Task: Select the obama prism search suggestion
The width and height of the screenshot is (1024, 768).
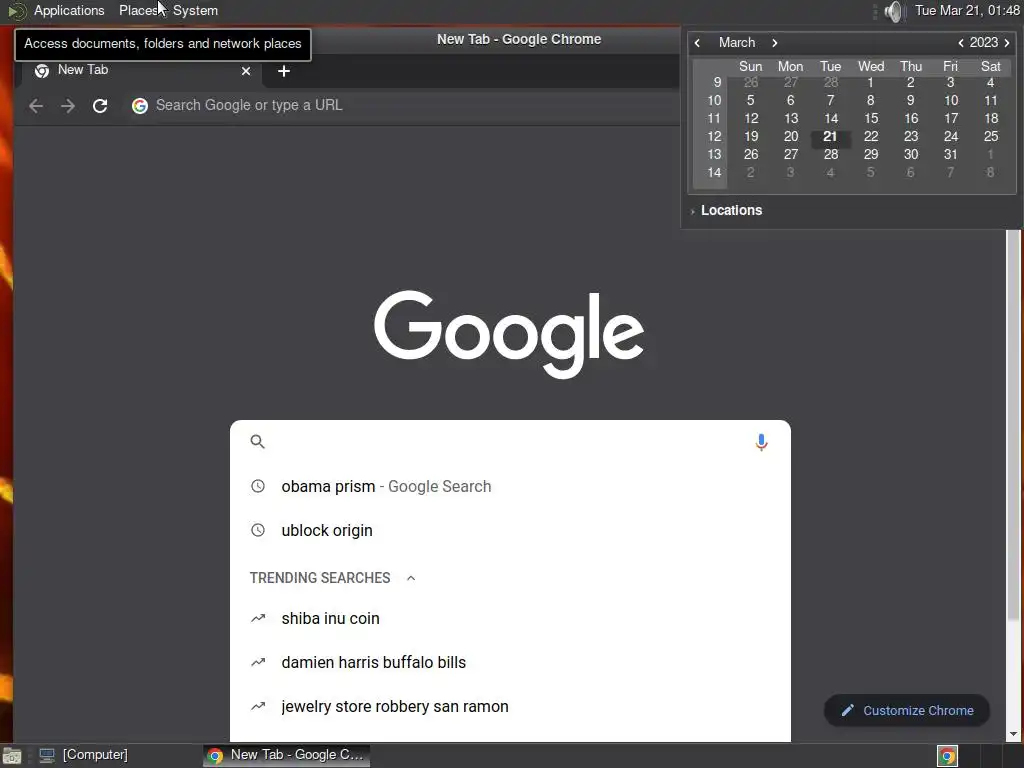Action: click(x=510, y=487)
